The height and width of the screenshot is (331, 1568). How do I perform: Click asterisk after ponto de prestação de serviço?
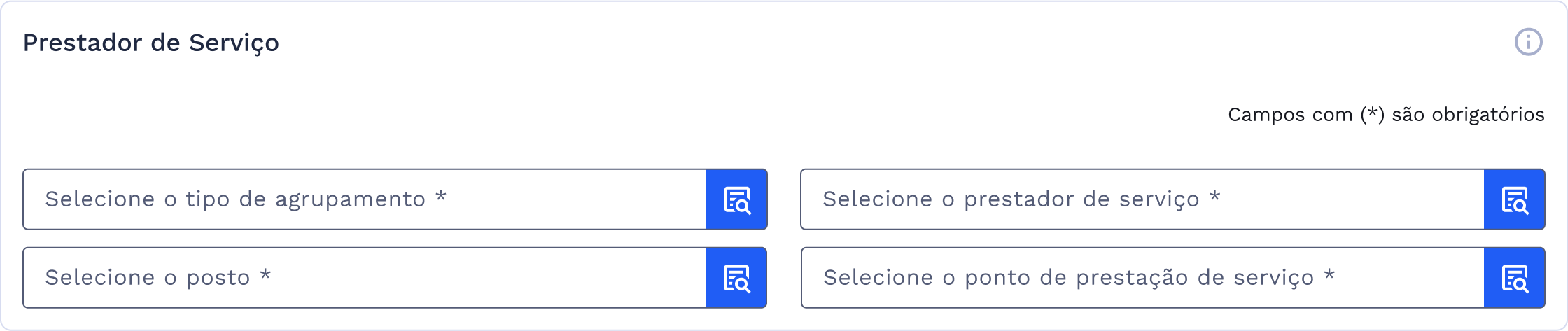[x=1329, y=276]
